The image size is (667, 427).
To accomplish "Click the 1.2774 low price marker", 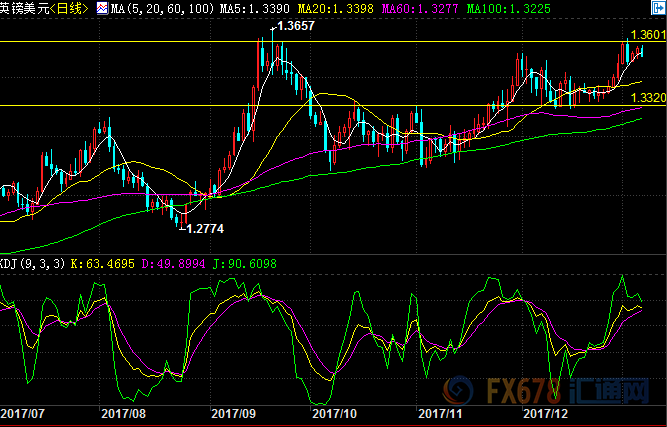I will tap(204, 229).
